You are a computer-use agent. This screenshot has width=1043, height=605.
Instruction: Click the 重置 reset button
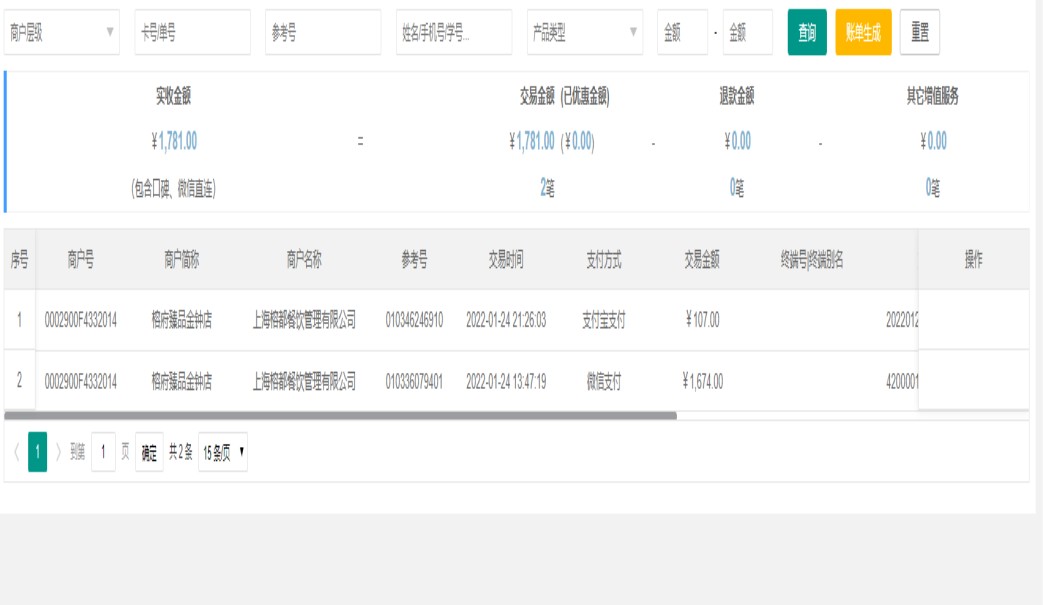point(919,33)
